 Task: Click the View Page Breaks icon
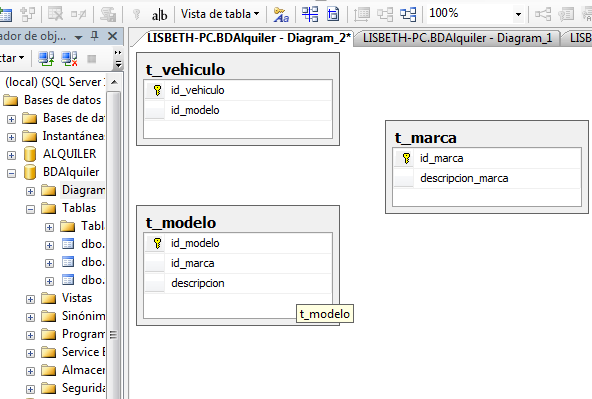pos(310,14)
